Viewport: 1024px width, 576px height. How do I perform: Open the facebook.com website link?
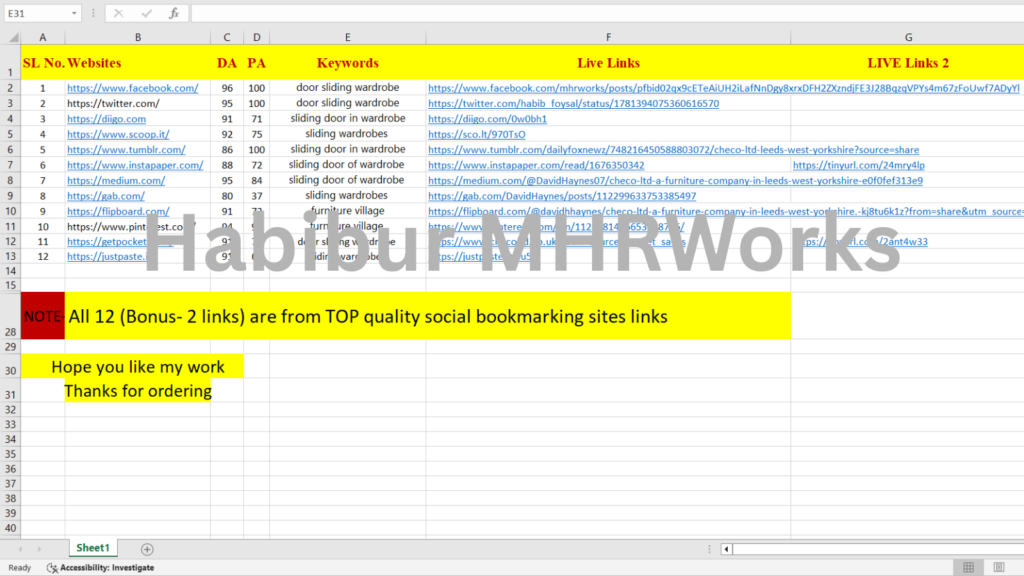[x=132, y=88]
